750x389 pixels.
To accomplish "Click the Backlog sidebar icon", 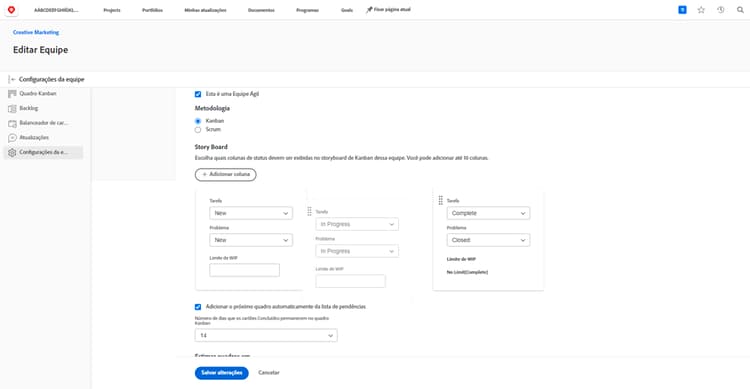I will [12, 109].
